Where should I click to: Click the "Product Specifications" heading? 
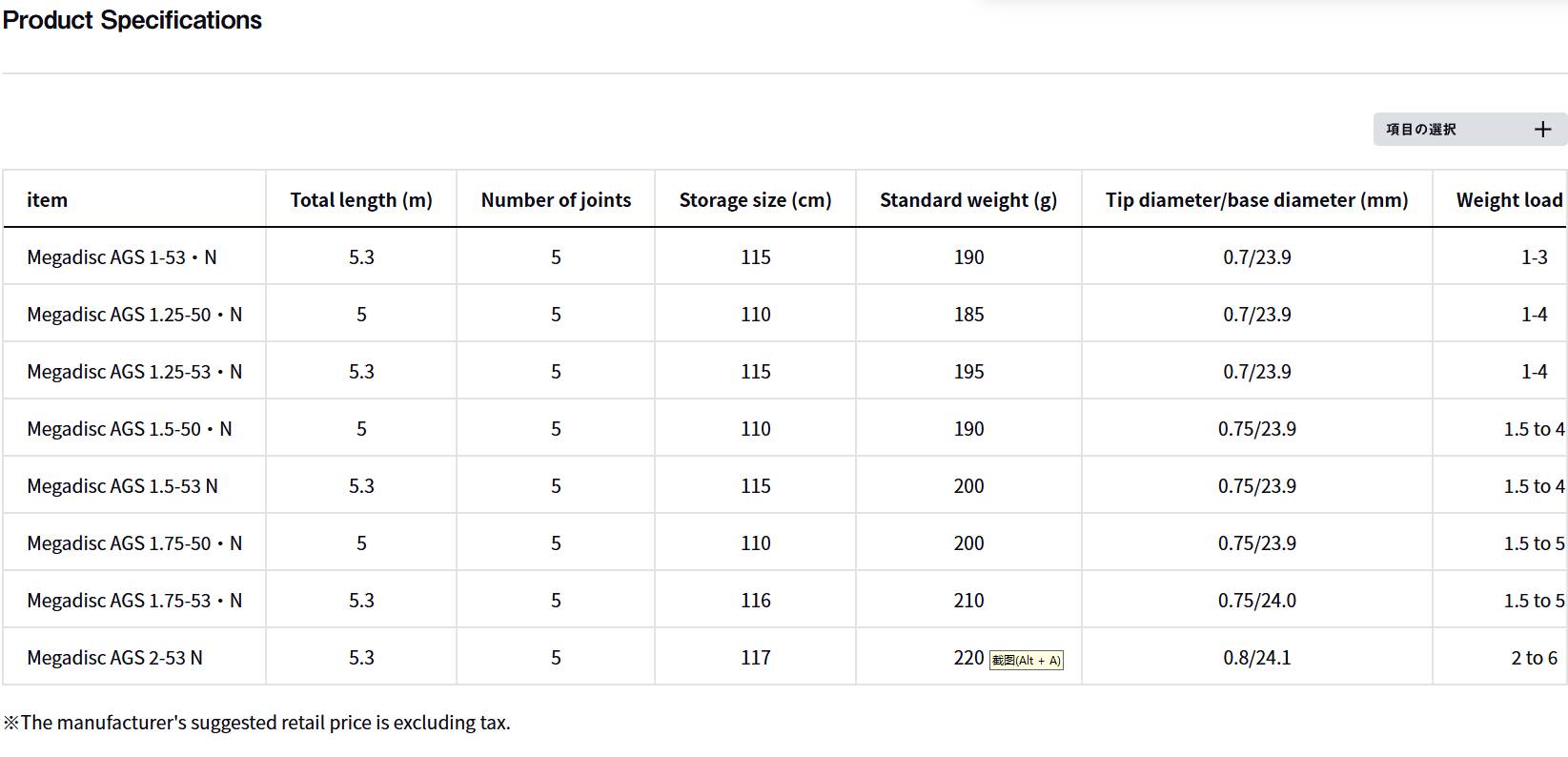click(132, 20)
